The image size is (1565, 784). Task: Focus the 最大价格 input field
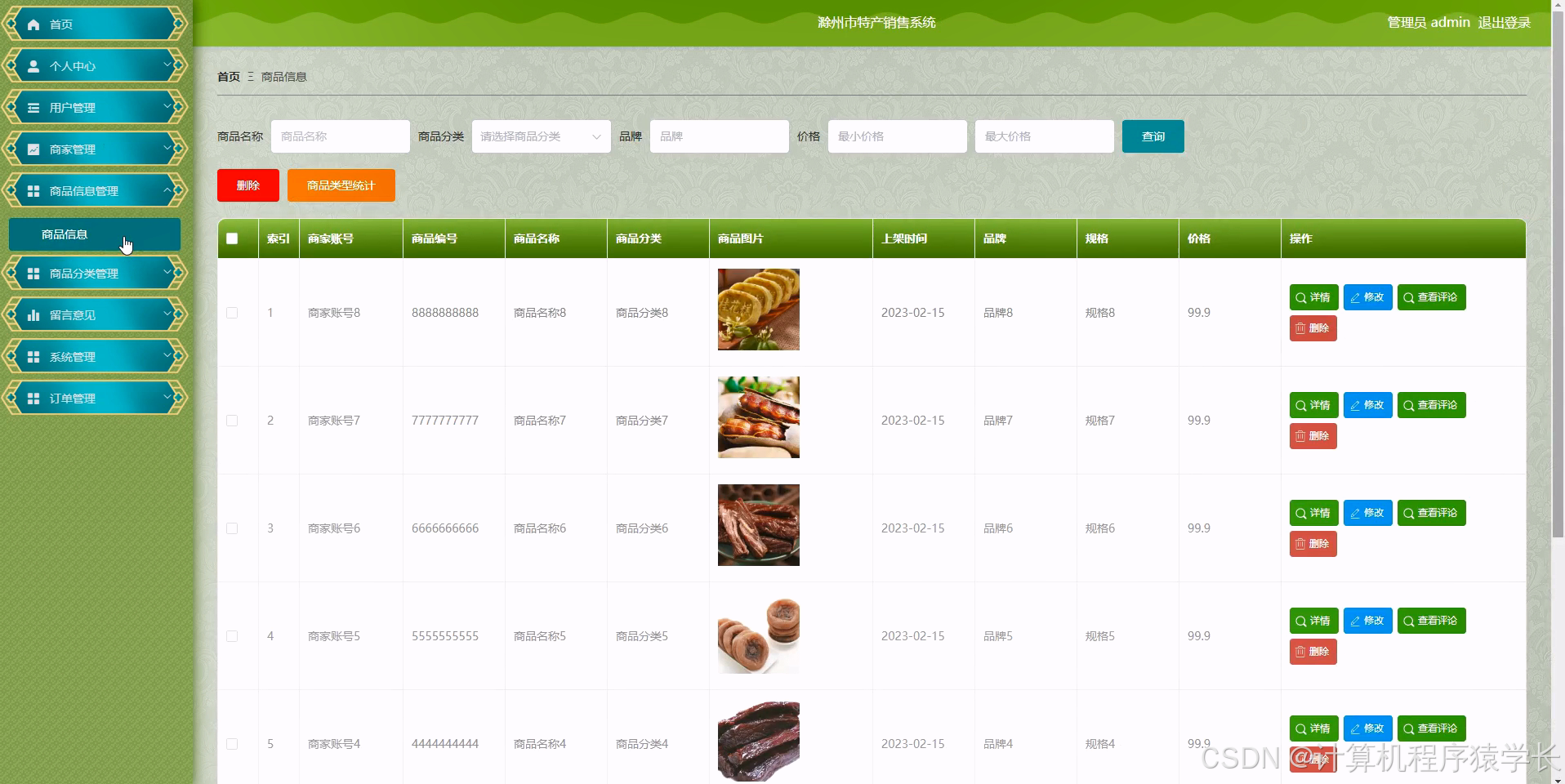coord(1045,136)
